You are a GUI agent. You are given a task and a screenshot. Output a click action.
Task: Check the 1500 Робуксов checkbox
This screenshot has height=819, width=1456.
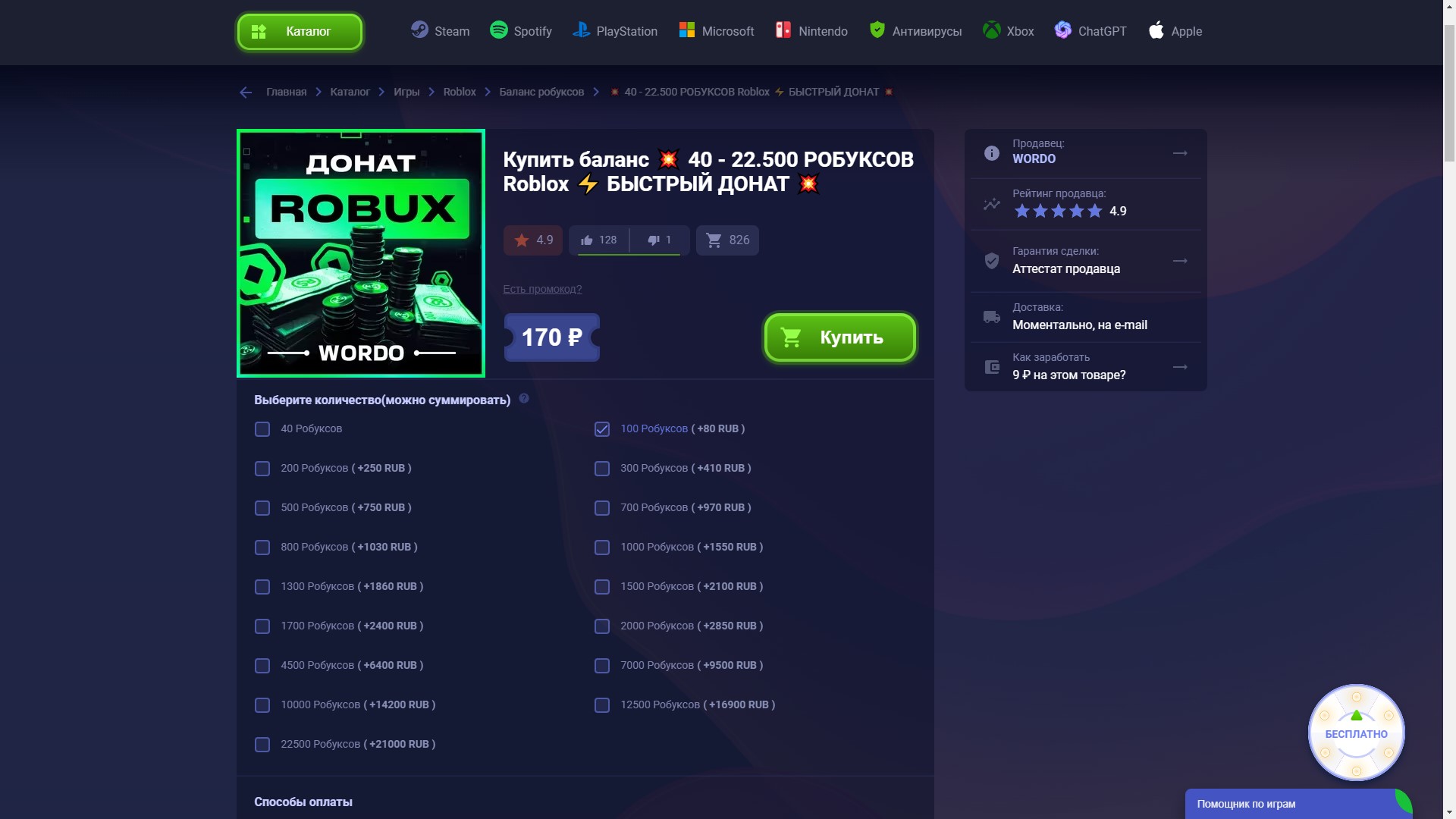tap(602, 587)
